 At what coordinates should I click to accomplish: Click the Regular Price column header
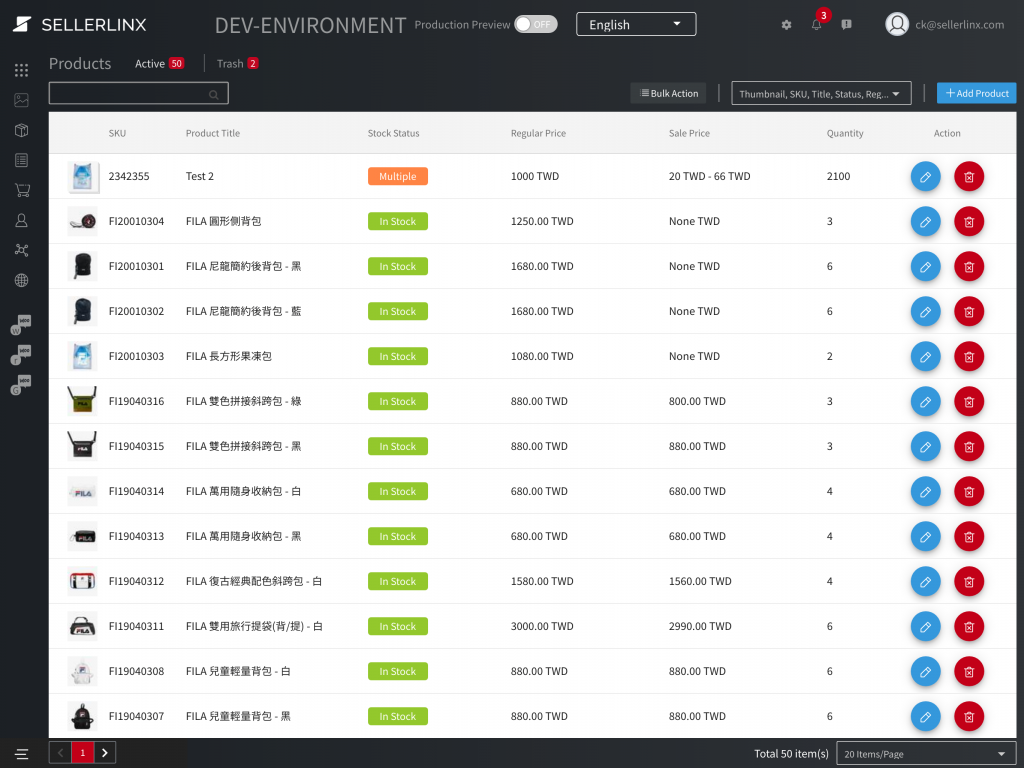[538, 133]
